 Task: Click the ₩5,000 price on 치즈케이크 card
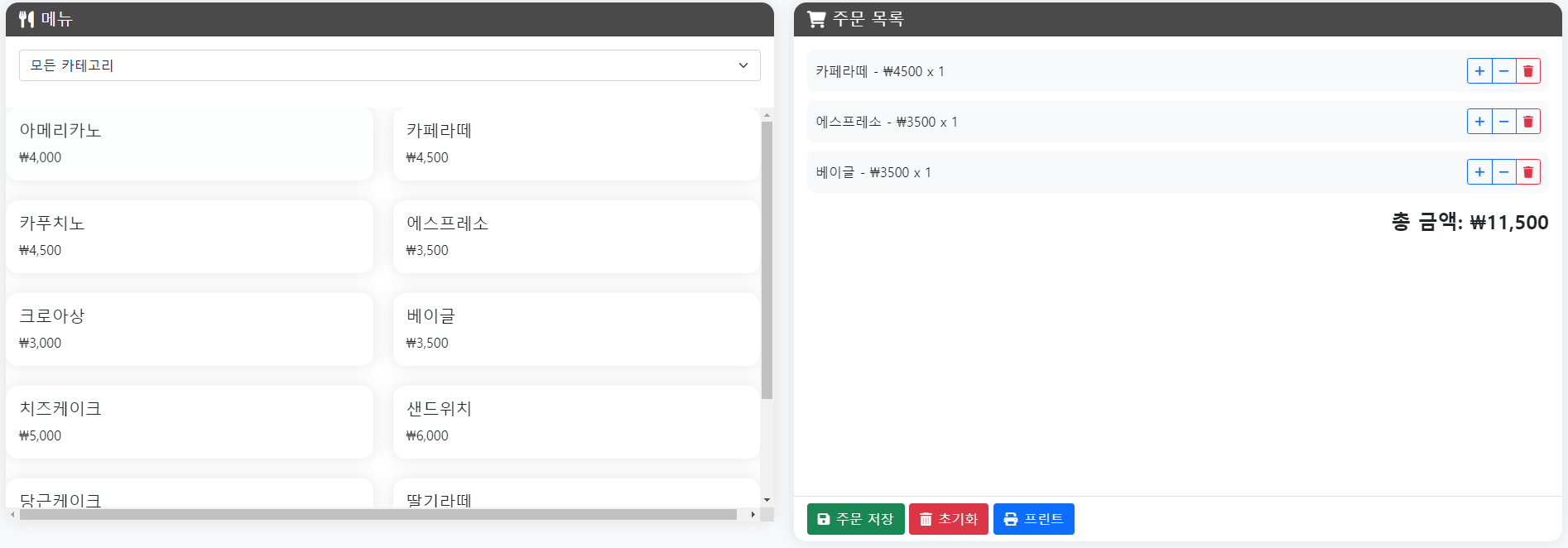coord(41,435)
